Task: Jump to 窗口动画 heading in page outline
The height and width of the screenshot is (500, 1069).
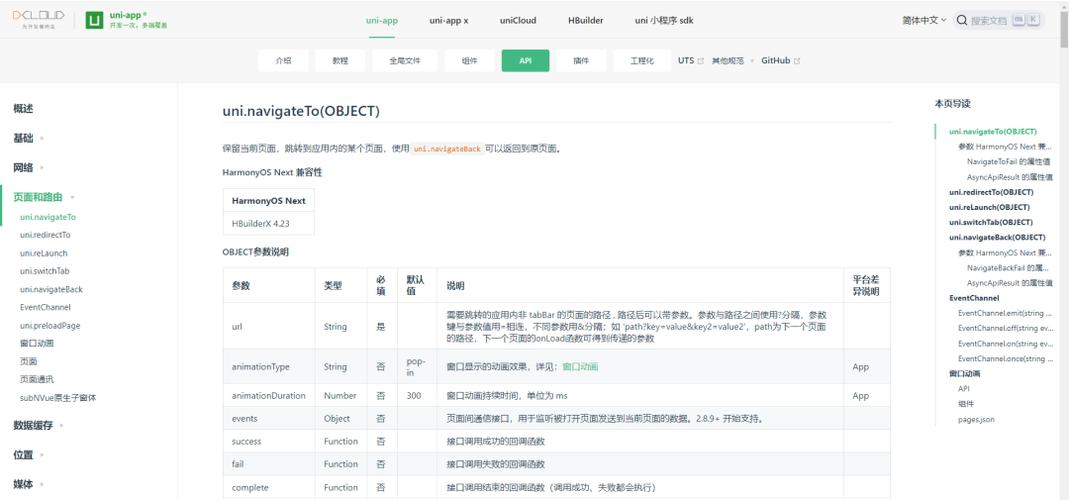Action: click(x=965, y=374)
